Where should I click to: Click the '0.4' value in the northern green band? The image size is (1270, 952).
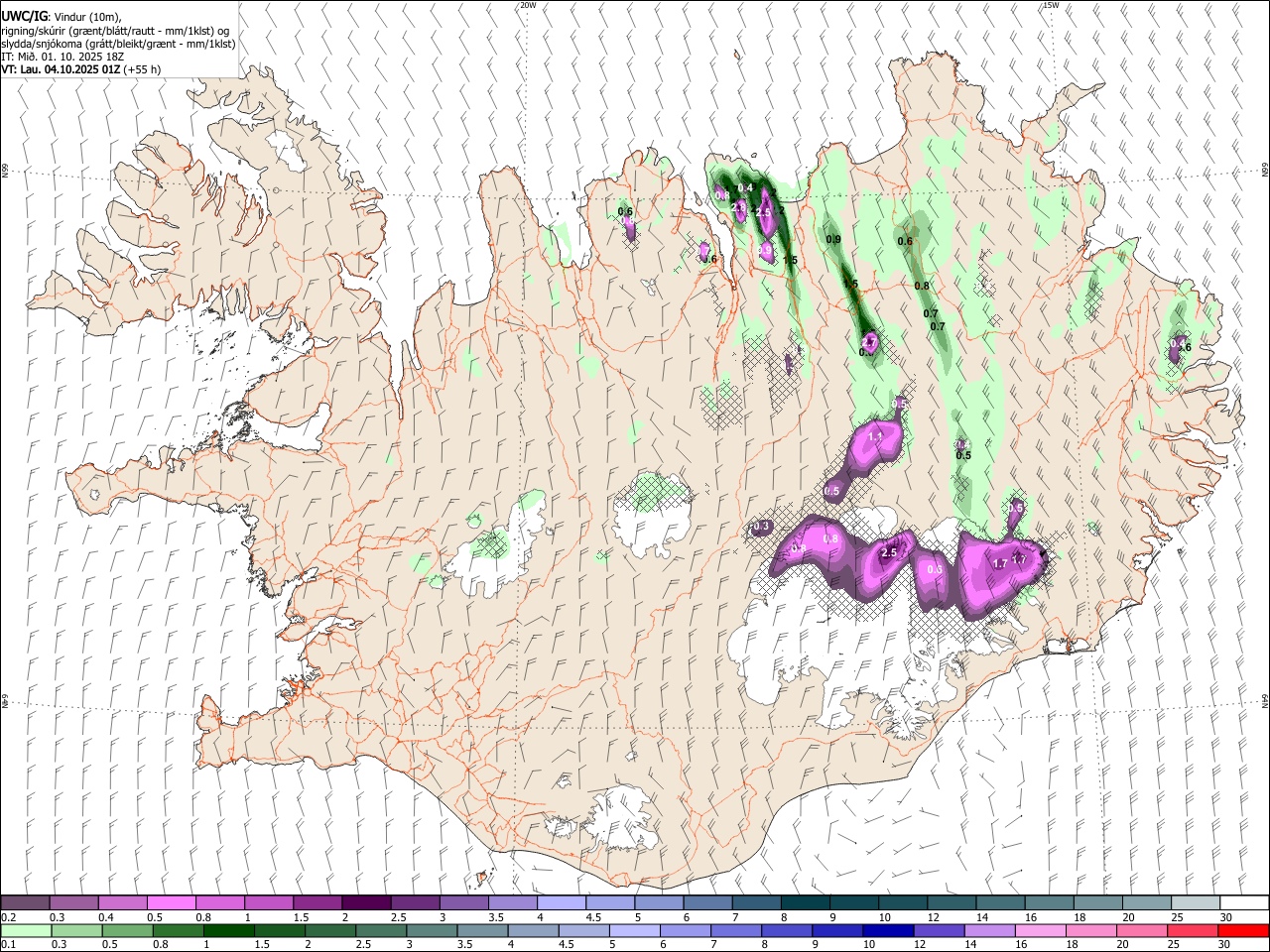coord(746,188)
